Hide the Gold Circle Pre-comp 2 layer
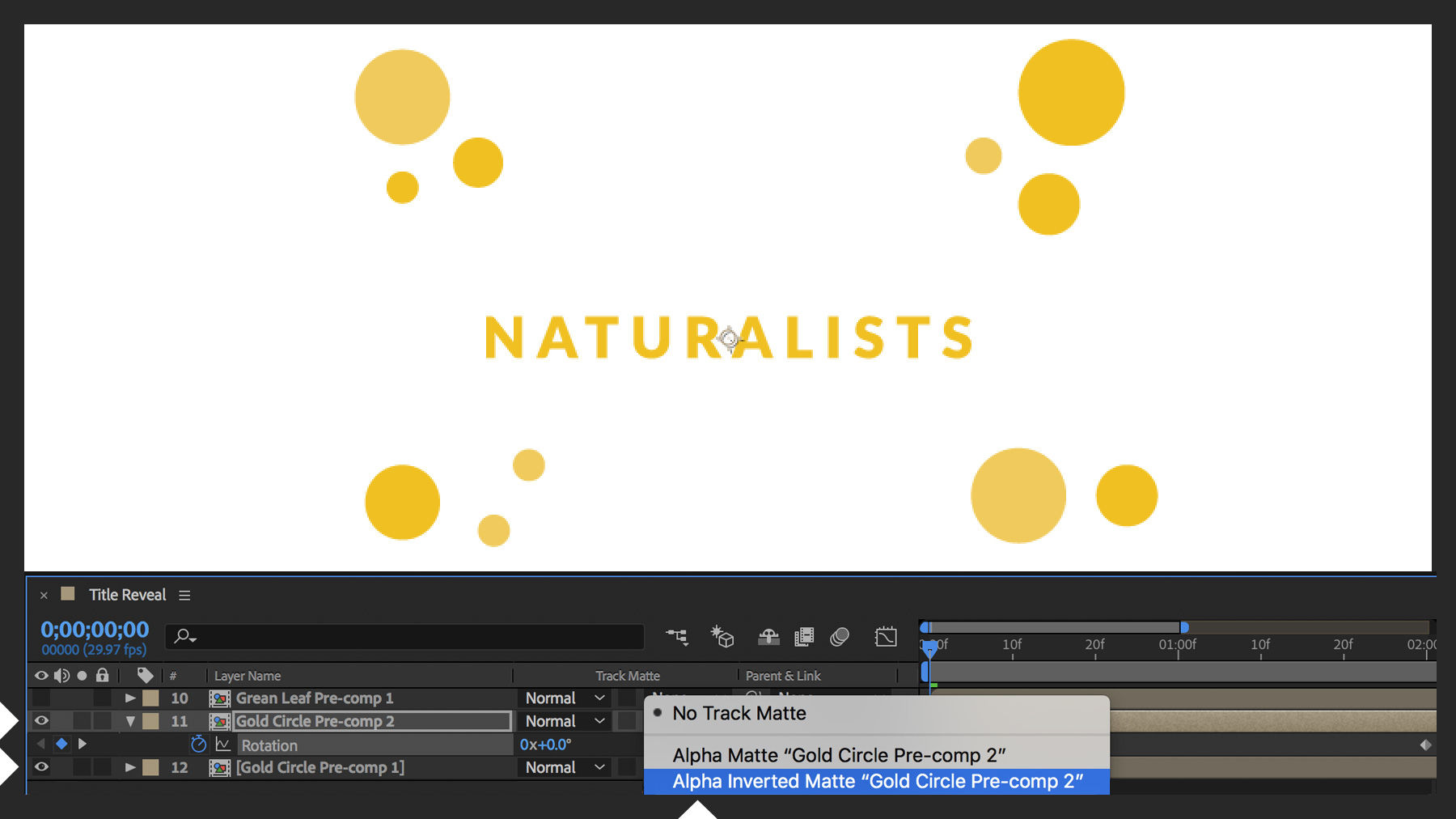Viewport: 1456px width, 819px height. (x=41, y=720)
